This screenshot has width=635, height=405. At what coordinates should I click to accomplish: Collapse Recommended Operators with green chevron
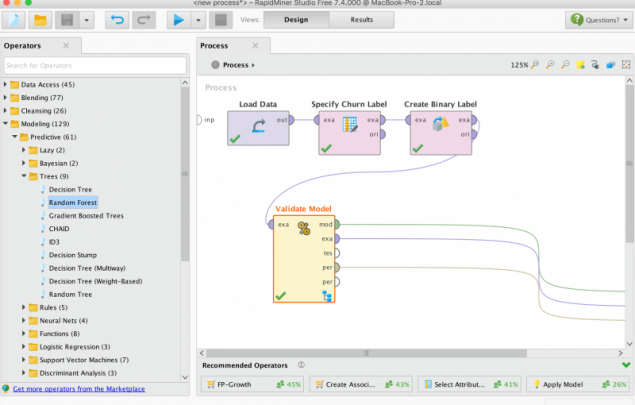626,365
